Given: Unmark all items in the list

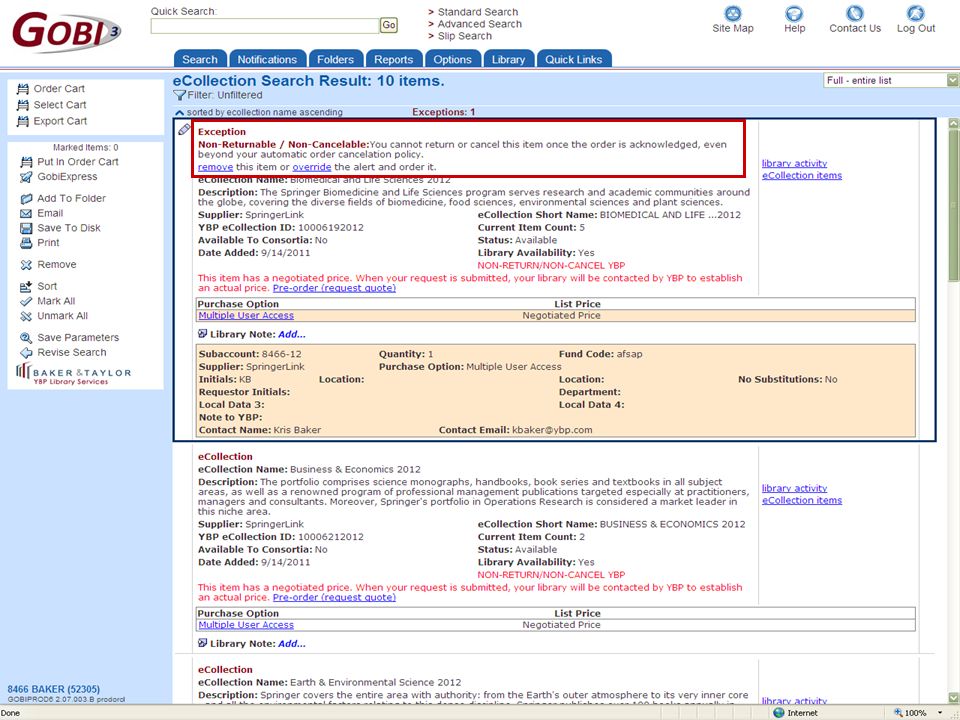Looking at the screenshot, I should point(54,316).
